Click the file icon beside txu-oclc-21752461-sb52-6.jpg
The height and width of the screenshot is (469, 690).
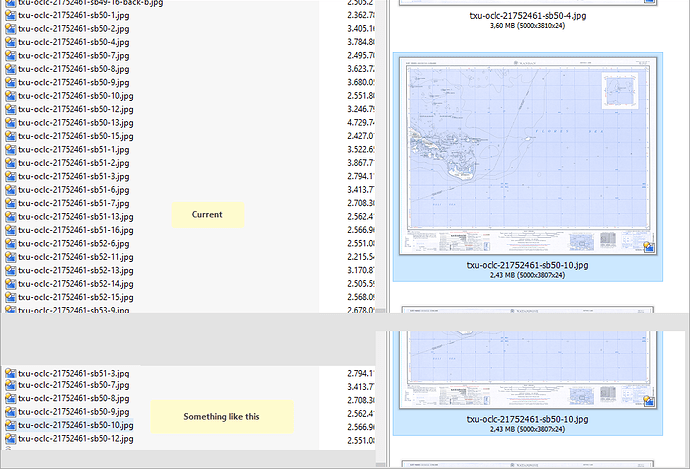[x=11, y=244]
